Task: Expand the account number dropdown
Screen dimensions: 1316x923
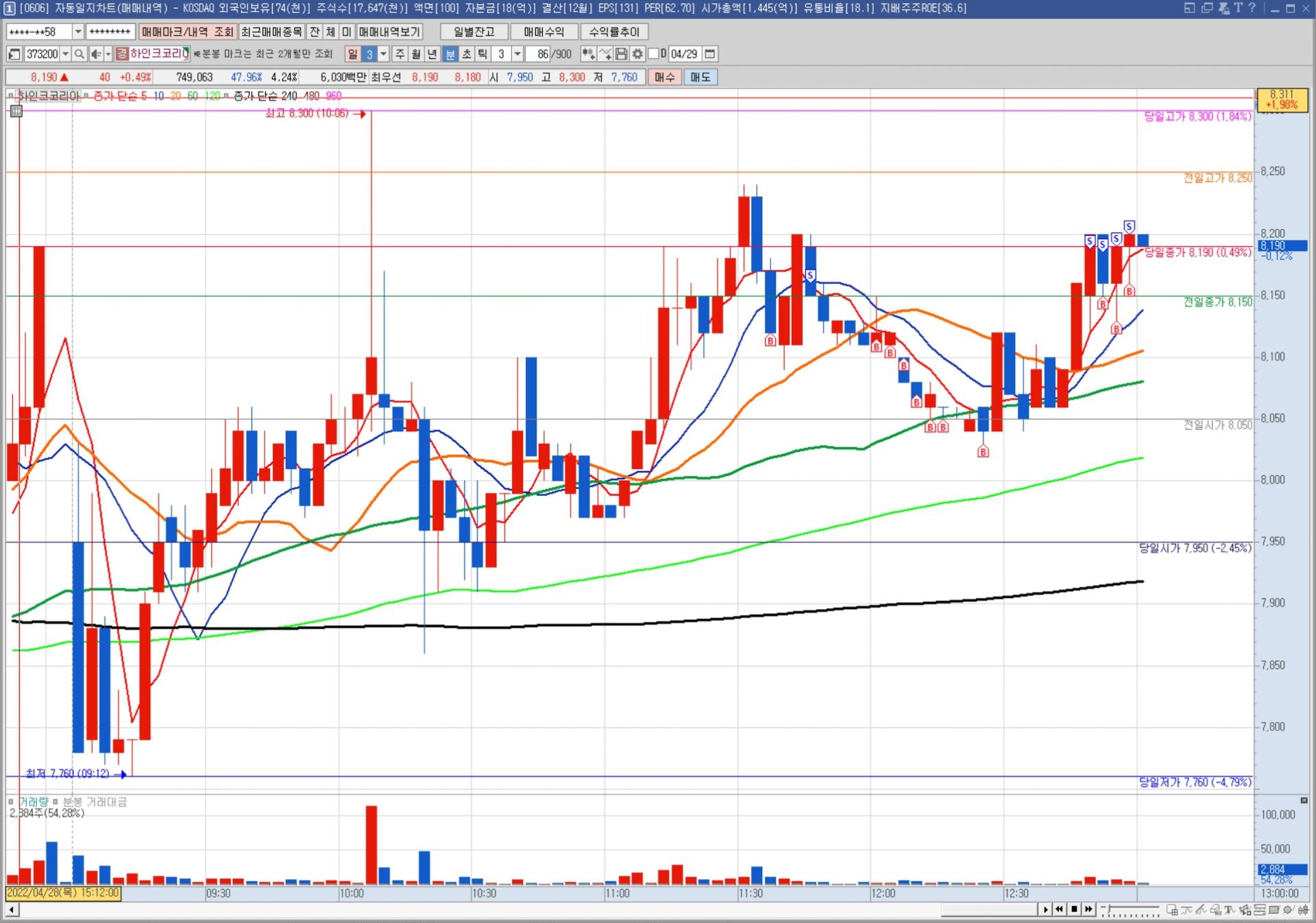Action: click(77, 32)
